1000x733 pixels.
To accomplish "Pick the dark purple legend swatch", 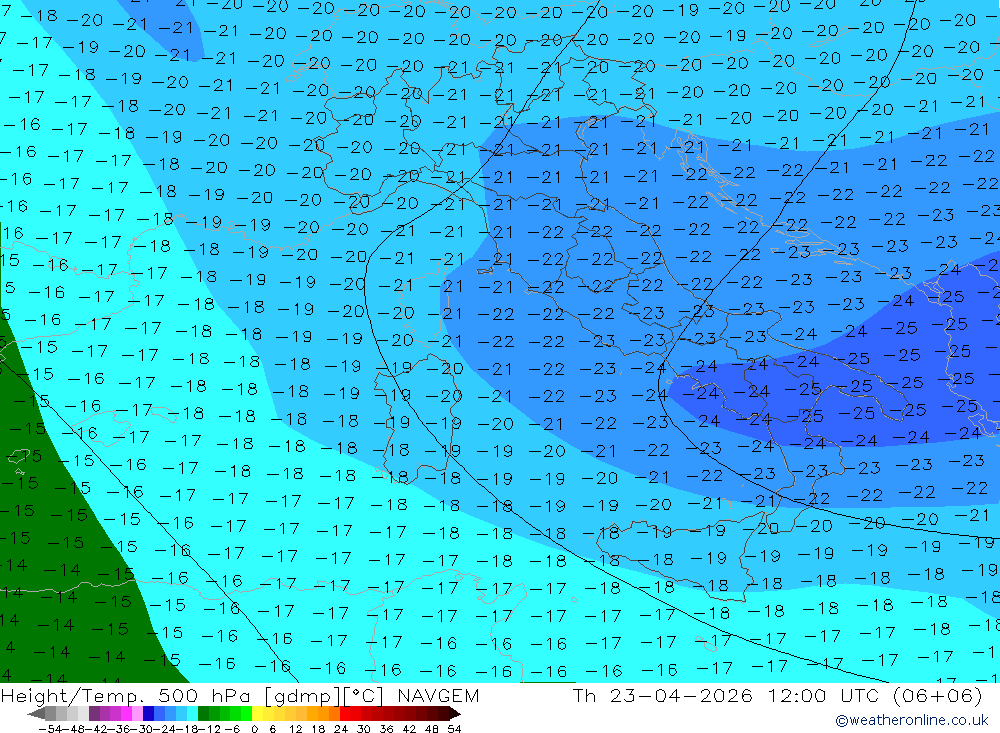I will [94, 713].
